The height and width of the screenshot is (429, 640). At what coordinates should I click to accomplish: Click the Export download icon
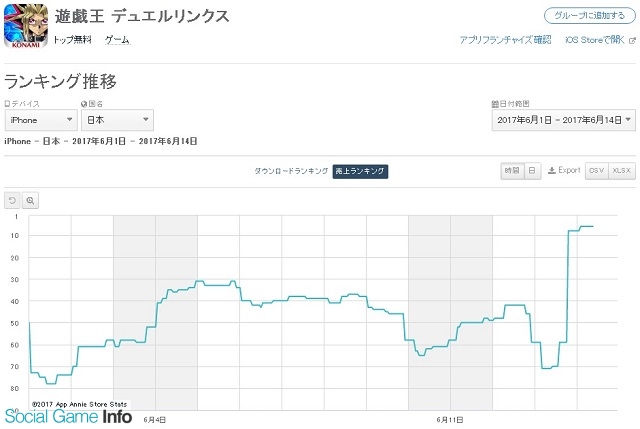pos(552,171)
